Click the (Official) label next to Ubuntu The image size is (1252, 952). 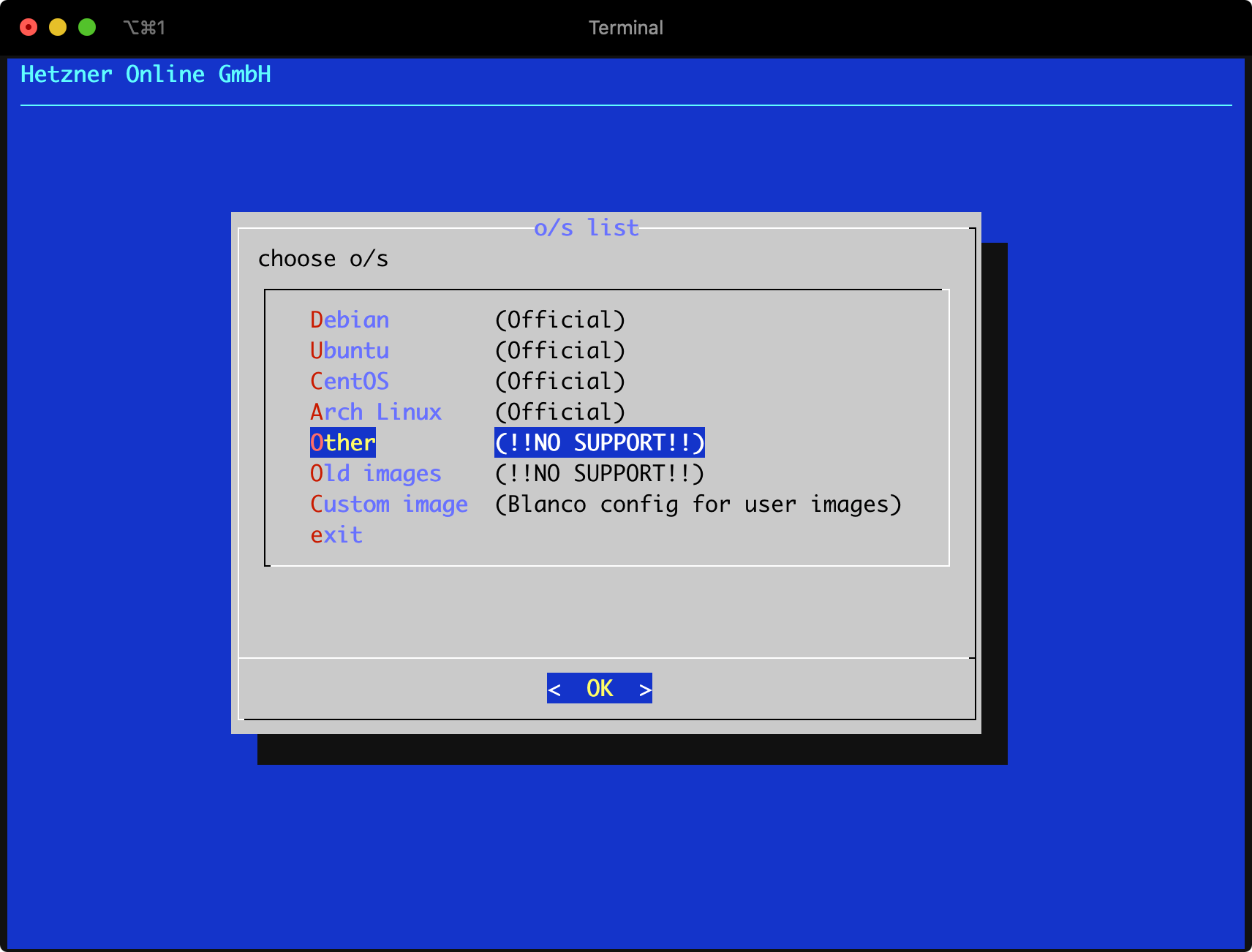point(560,350)
